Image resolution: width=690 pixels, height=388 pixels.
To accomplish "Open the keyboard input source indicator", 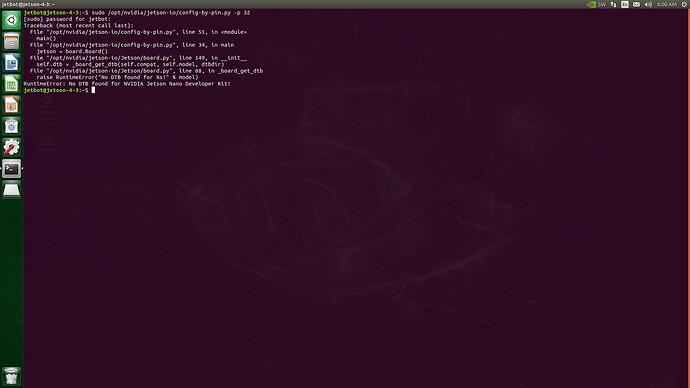I will point(625,4).
